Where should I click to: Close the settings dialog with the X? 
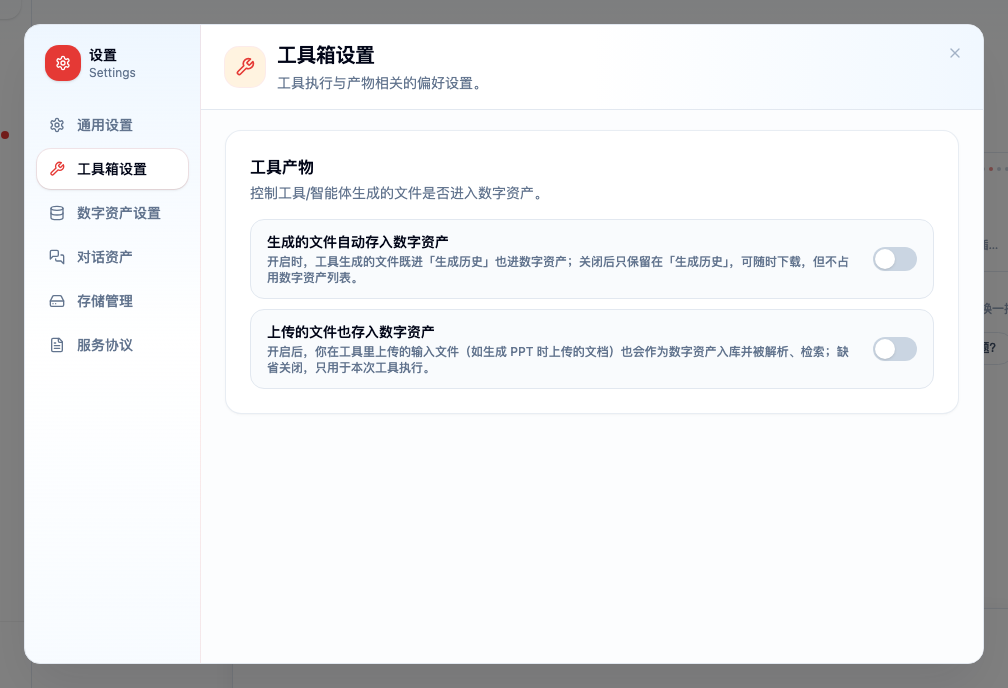point(955,53)
